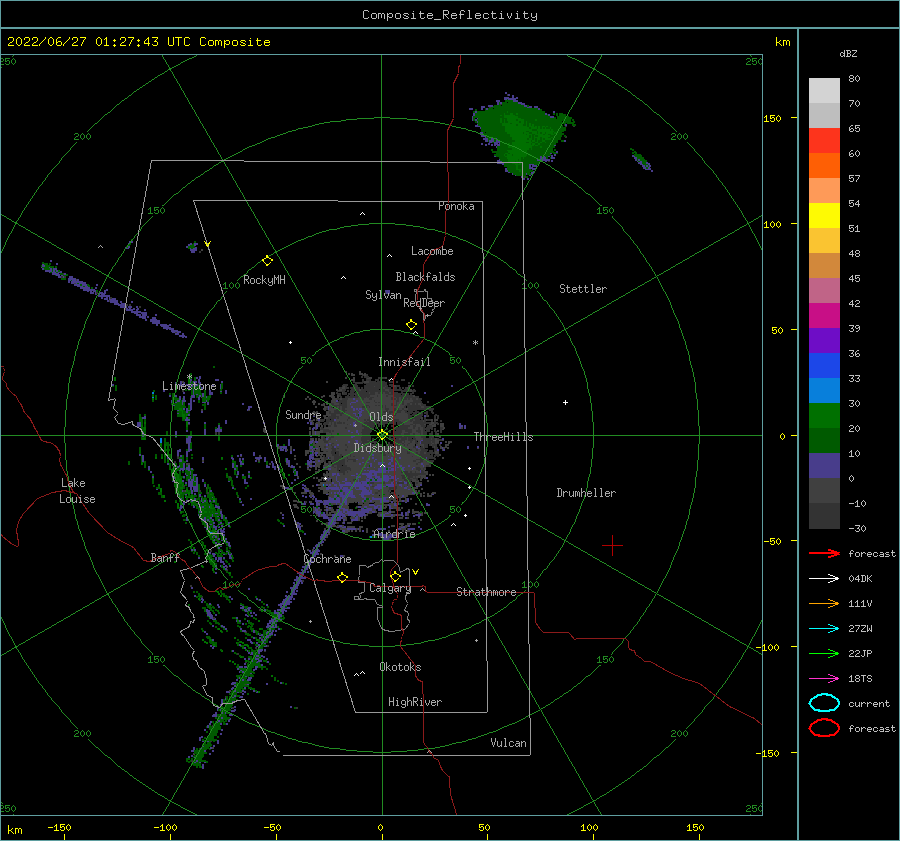Click the Strathmore city label

tap(486, 592)
